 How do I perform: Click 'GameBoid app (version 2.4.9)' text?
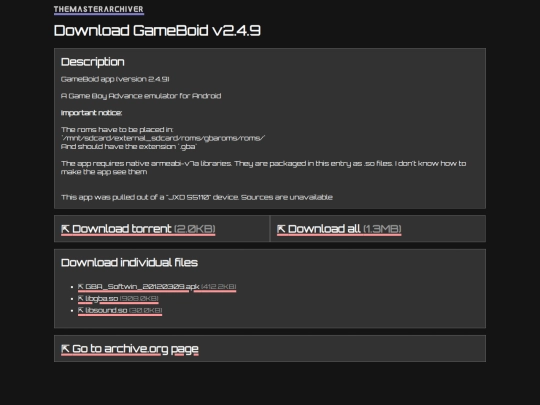tap(115, 79)
